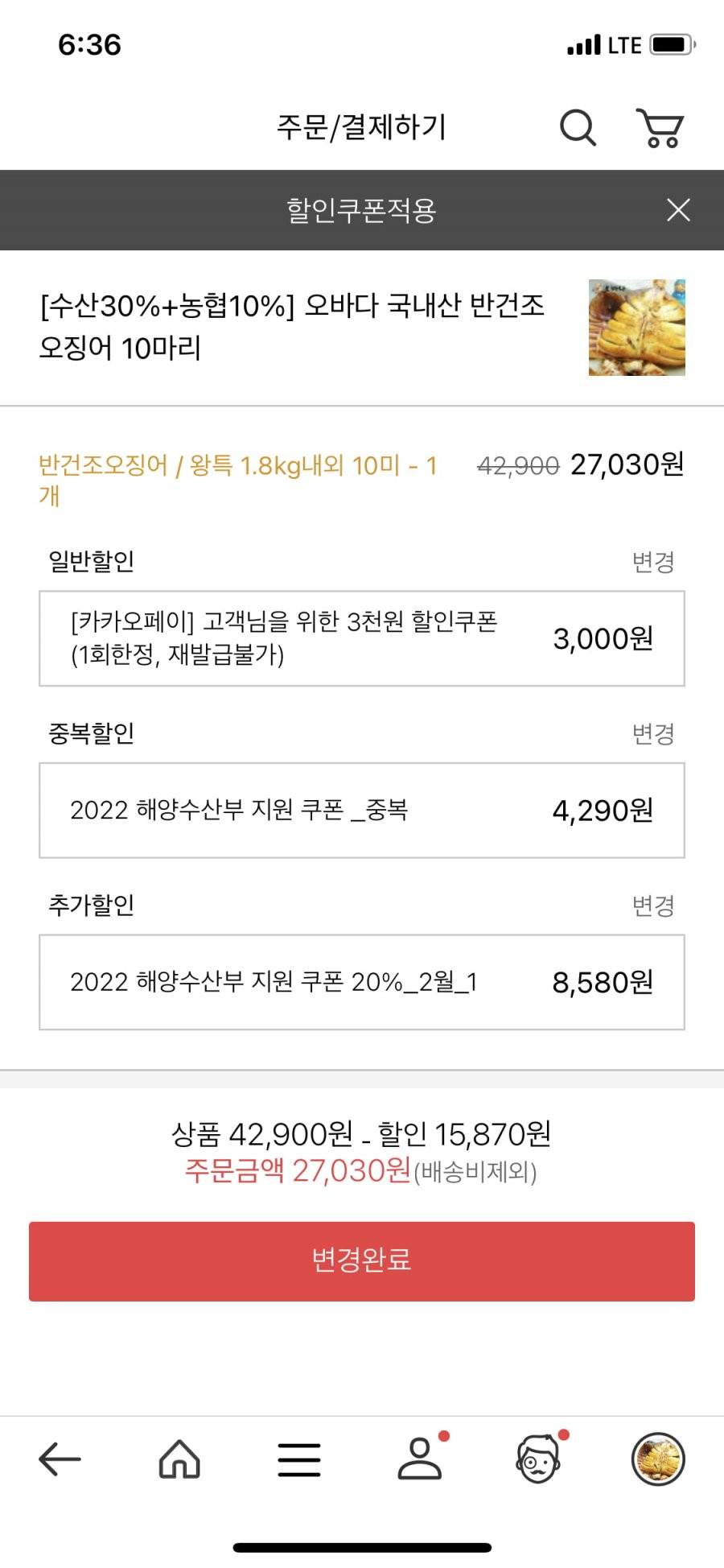This screenshot has width=724, height=1568.
Task: Tap the product title 오바다 국내산 반건조 오징어
Action: tap(292, 327)
